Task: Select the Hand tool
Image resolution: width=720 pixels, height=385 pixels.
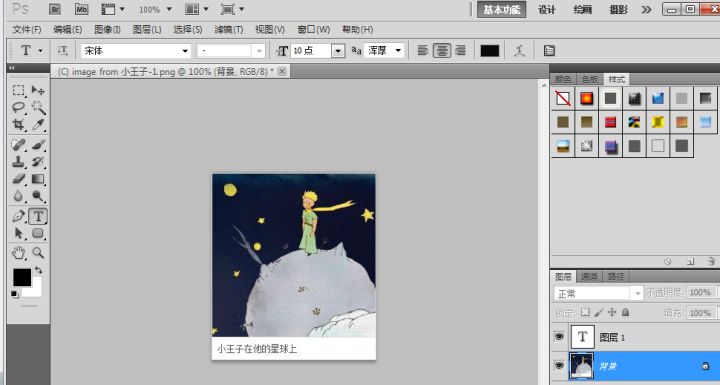Action: click(19, 252)
